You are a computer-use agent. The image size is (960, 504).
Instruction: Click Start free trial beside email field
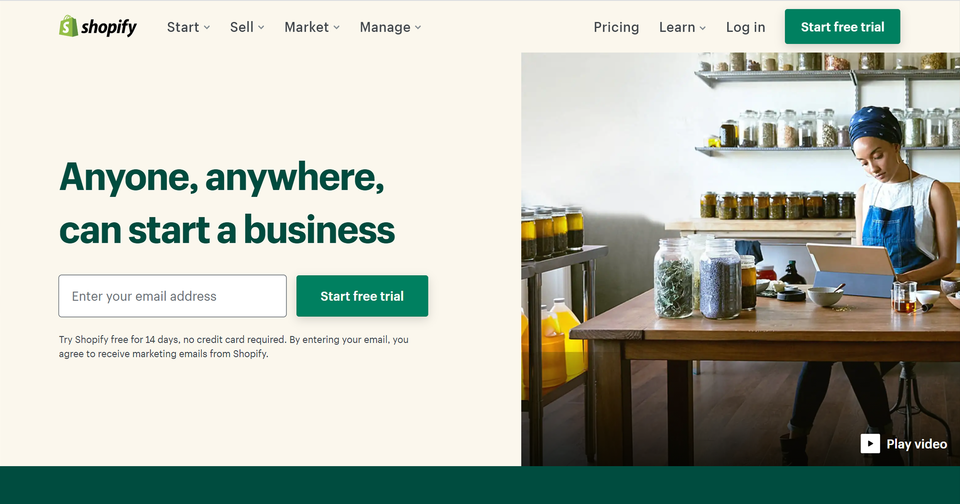pyautogui.click(x=362, y=296)
